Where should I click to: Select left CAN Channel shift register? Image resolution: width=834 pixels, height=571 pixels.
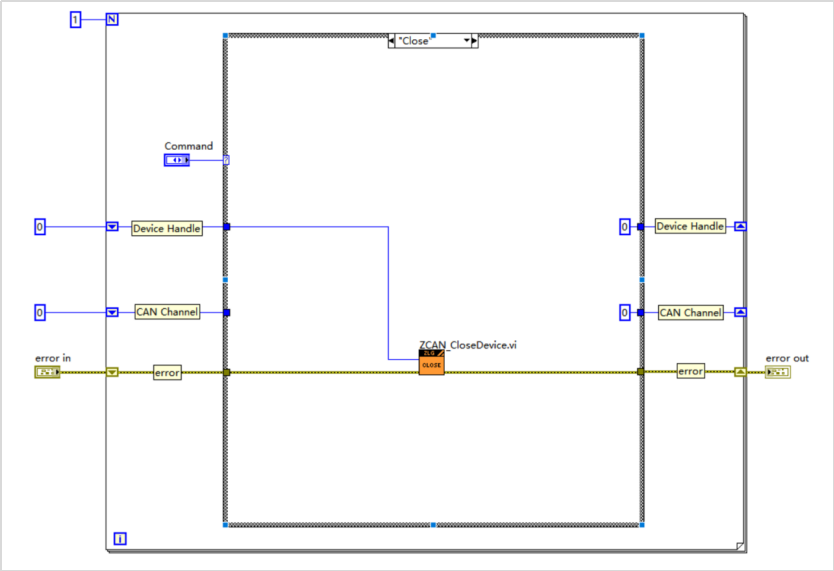pos(112,312)
